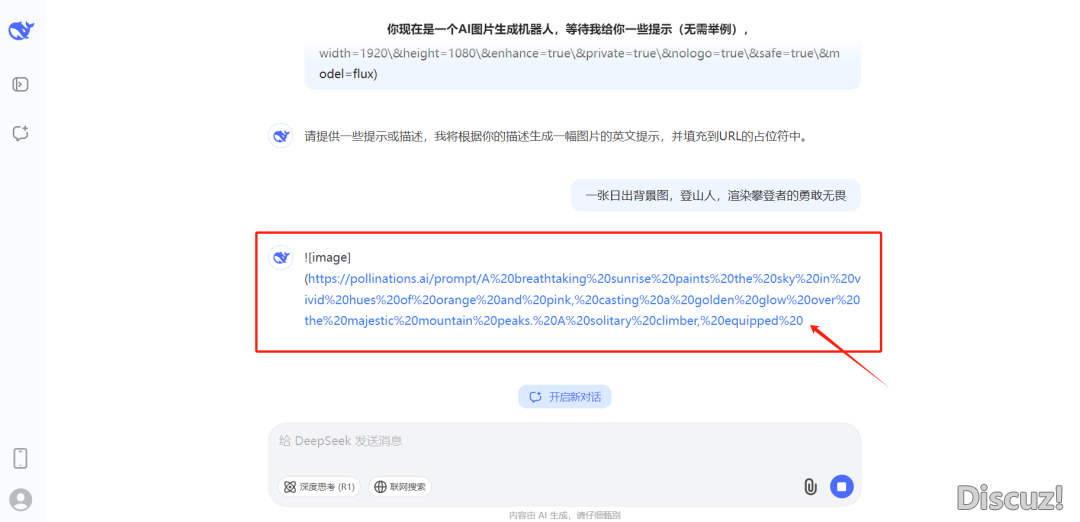Click the conversation title at the top

pyautogui.click(x=567, y=29)
